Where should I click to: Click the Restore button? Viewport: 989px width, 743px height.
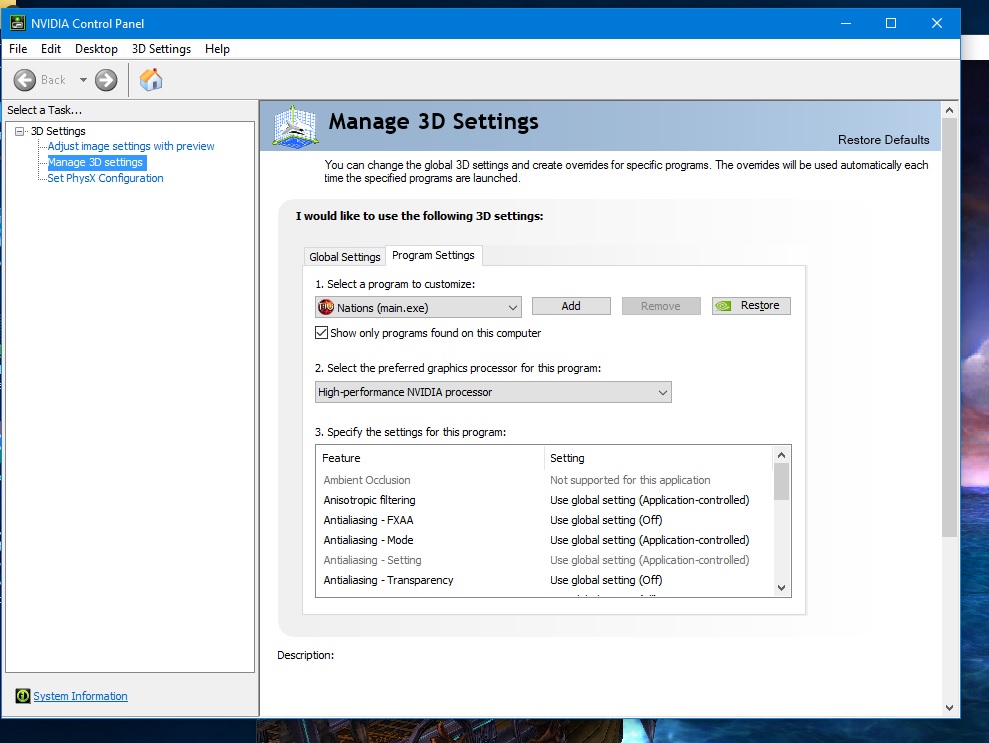click(751, 305)
